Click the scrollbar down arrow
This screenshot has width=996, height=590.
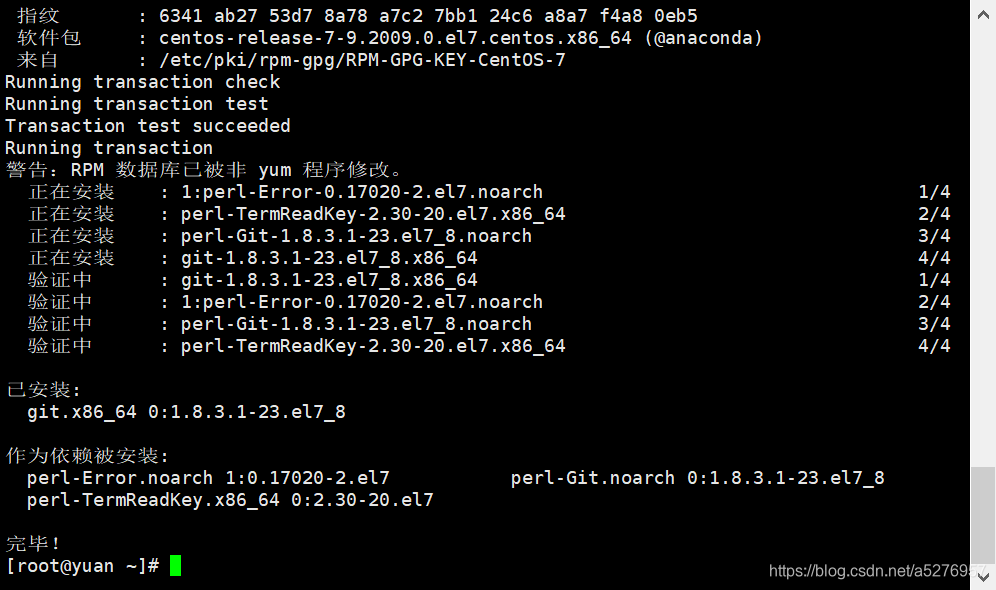(x=983, y=577)
